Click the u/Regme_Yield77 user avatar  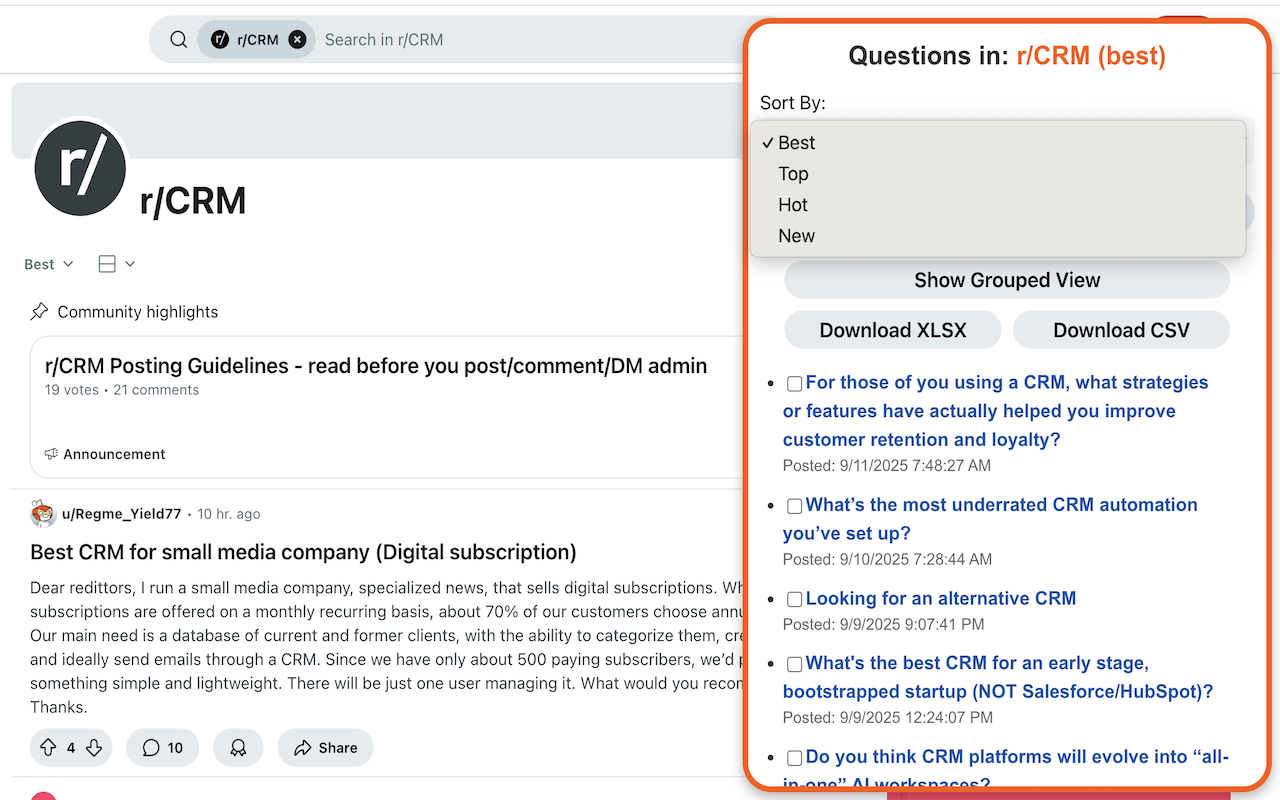pyautogui.click(x=43, y=514)
